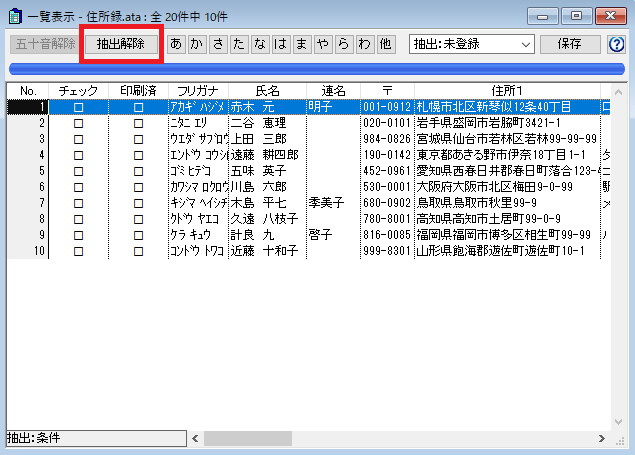Screen dimensions: 635x455
Task: Tick the チェック box for row 1
Action: pyautogui.click(x=78, y=107)
